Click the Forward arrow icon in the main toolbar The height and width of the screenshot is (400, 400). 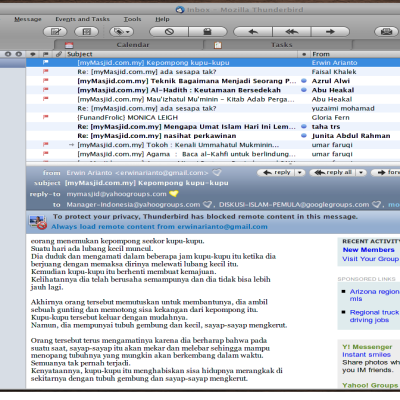coord(330,32)
